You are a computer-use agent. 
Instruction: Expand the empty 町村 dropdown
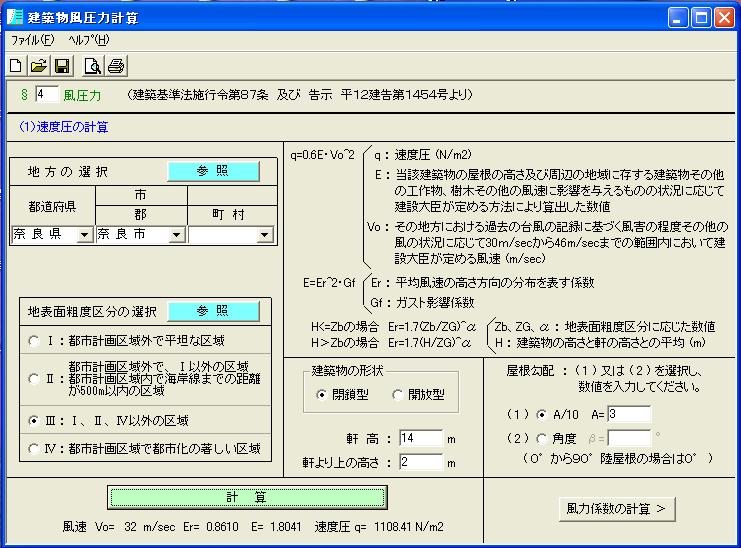(264, 235)
